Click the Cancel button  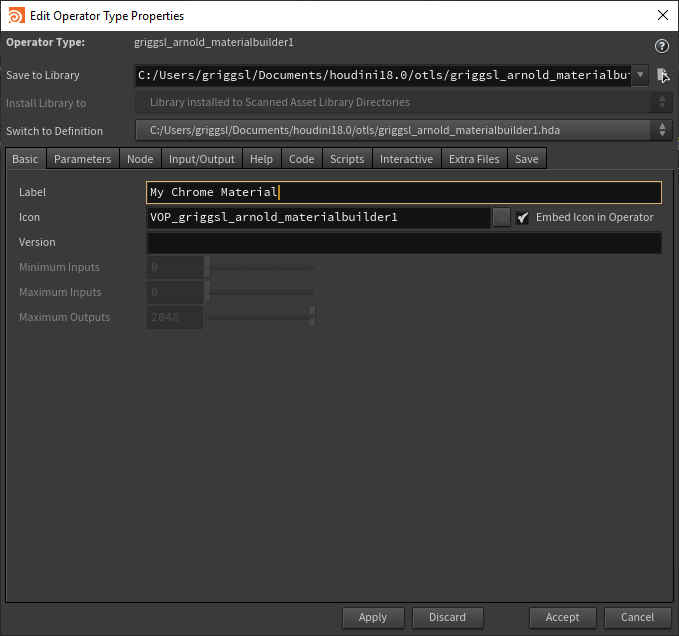[x=637, y=617]
